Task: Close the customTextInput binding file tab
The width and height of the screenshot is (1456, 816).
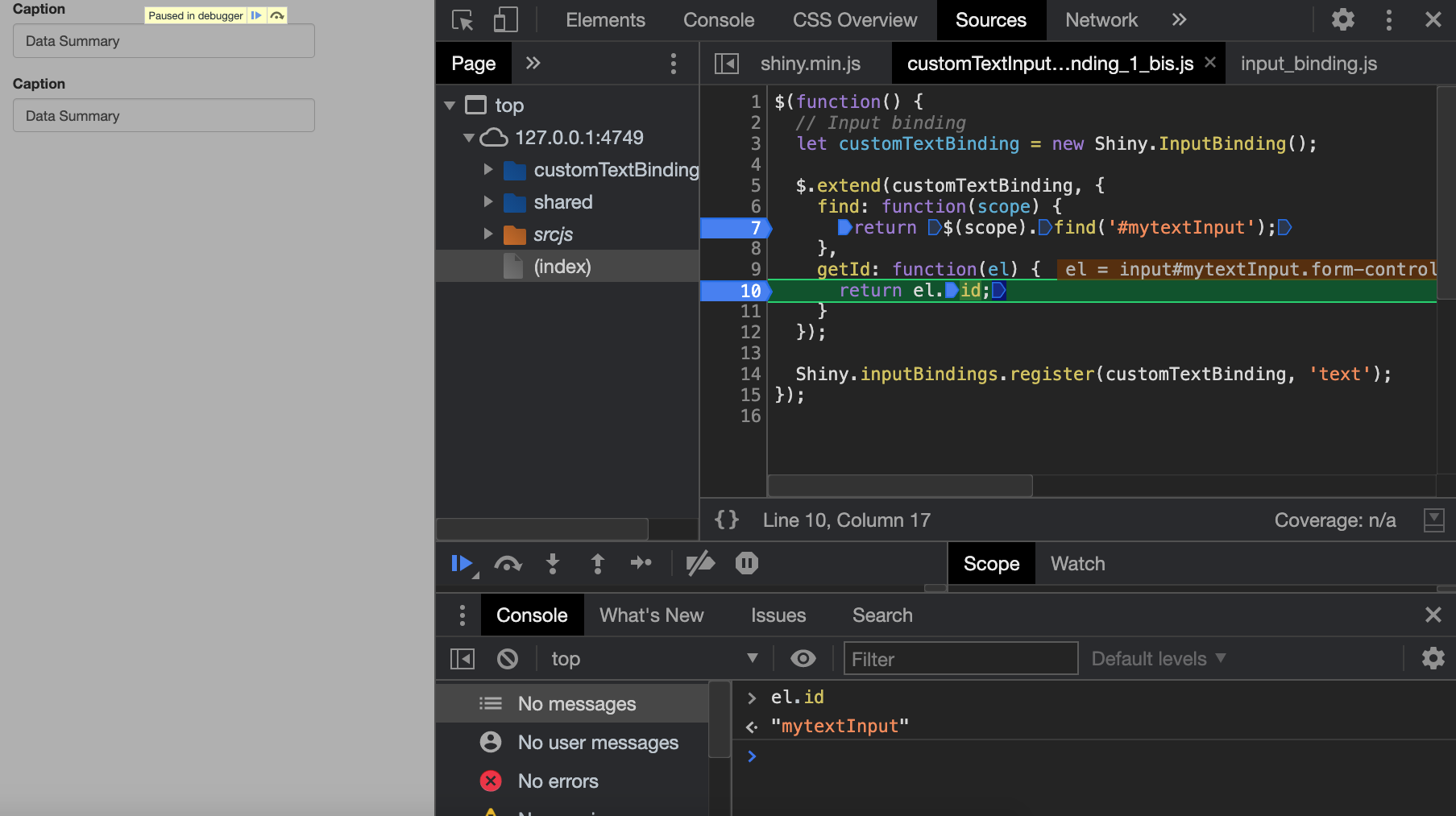Action: (x=1209, y=62)
